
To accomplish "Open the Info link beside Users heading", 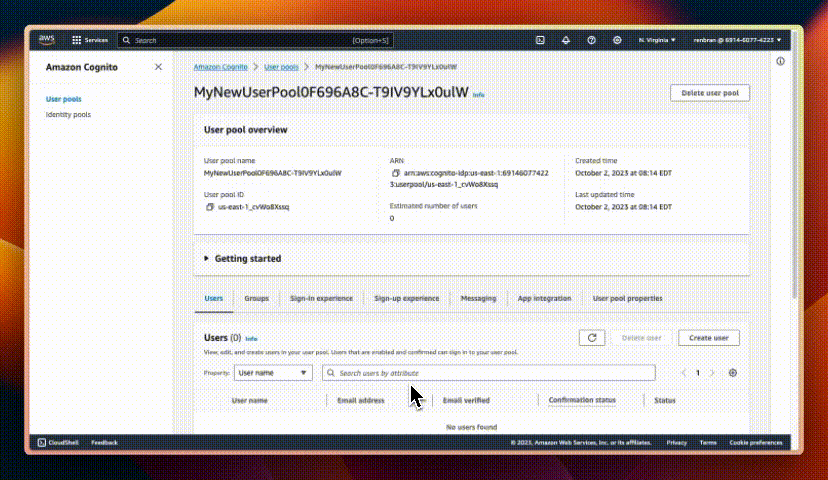I will pos(251,338).
